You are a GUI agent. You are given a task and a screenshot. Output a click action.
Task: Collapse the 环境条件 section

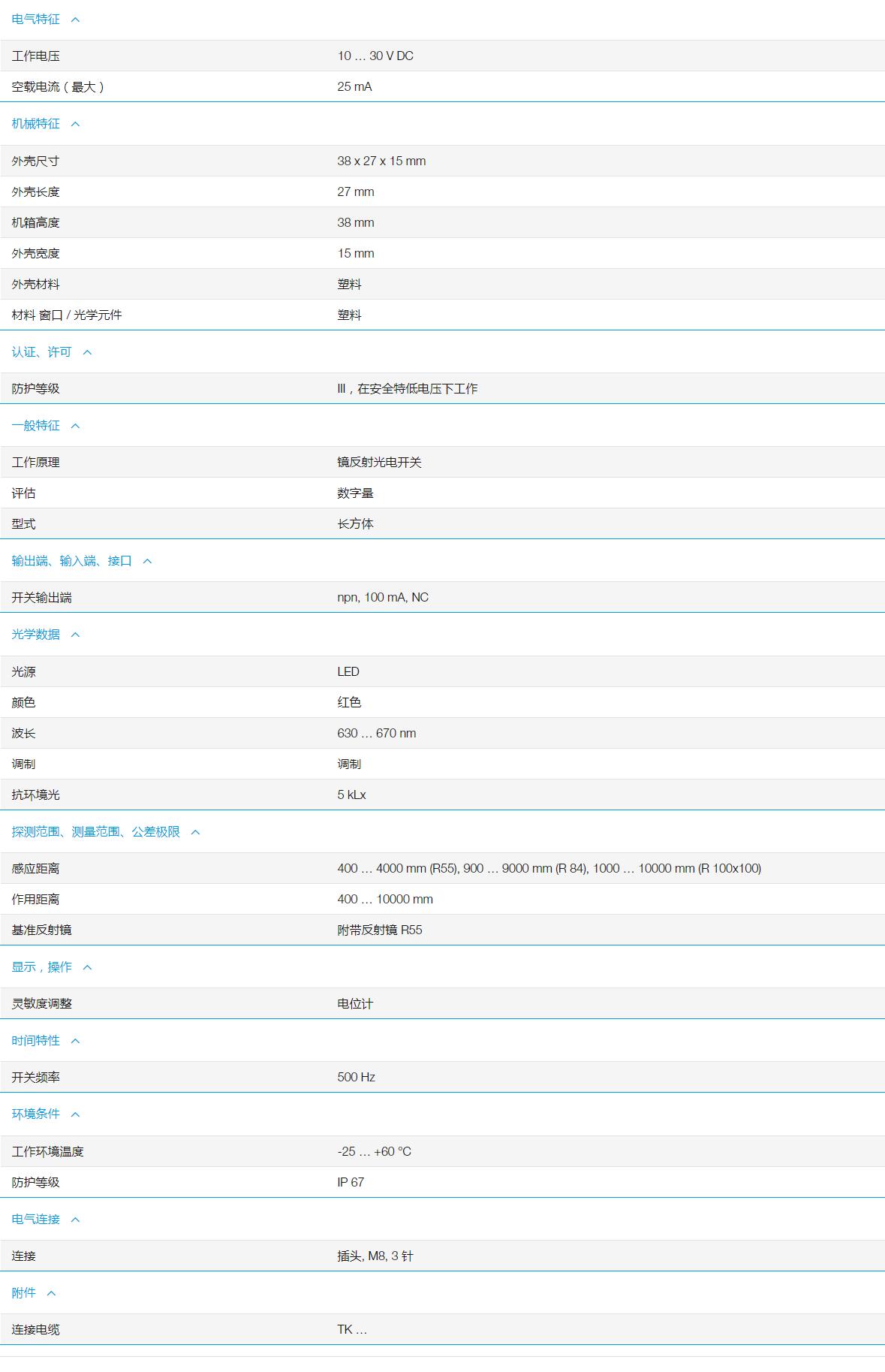(x=75, y=1114)
